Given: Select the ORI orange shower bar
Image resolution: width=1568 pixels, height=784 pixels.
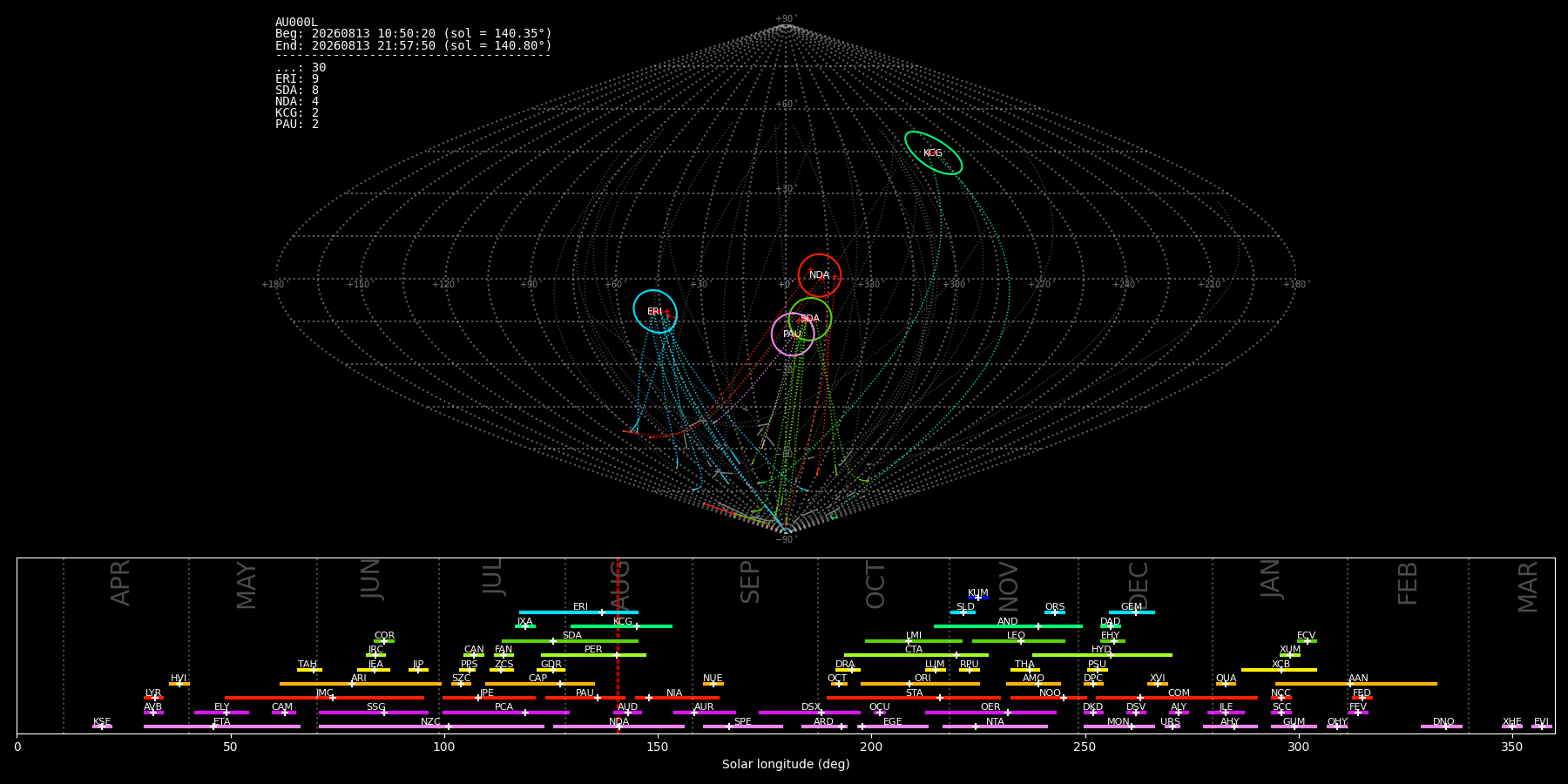Looking at the screenshot, I should (920, 684).
